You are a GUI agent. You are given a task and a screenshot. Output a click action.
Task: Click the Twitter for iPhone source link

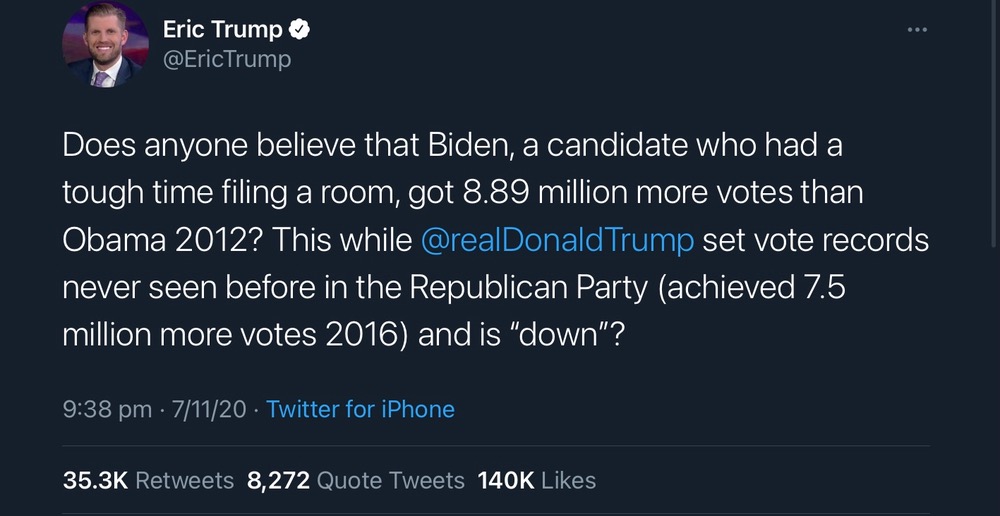click(x=360, y=409)
